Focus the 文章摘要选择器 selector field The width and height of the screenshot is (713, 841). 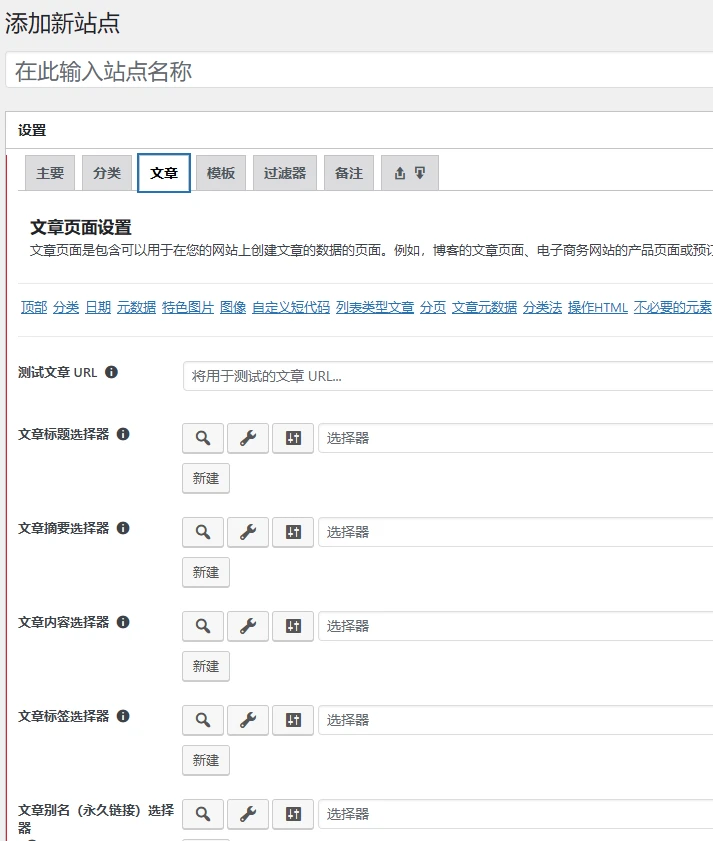(x=516, y=532)
